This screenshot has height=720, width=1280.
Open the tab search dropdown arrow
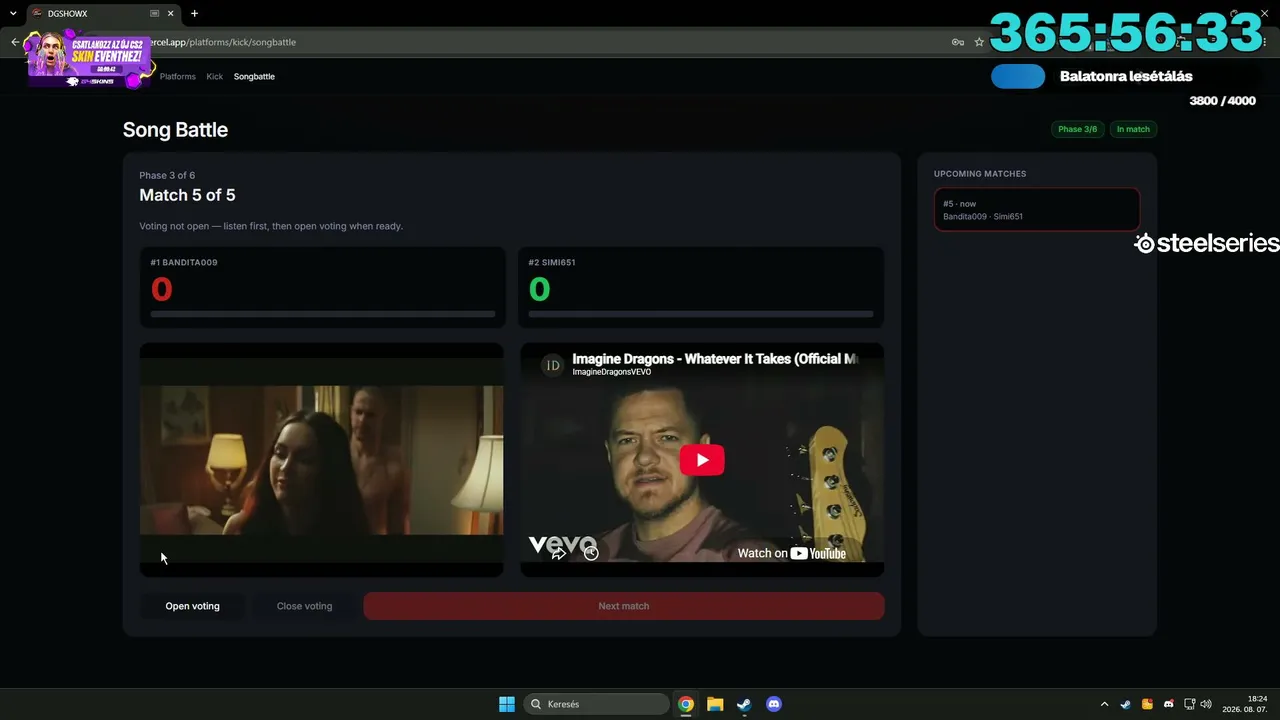click(13, 14)
